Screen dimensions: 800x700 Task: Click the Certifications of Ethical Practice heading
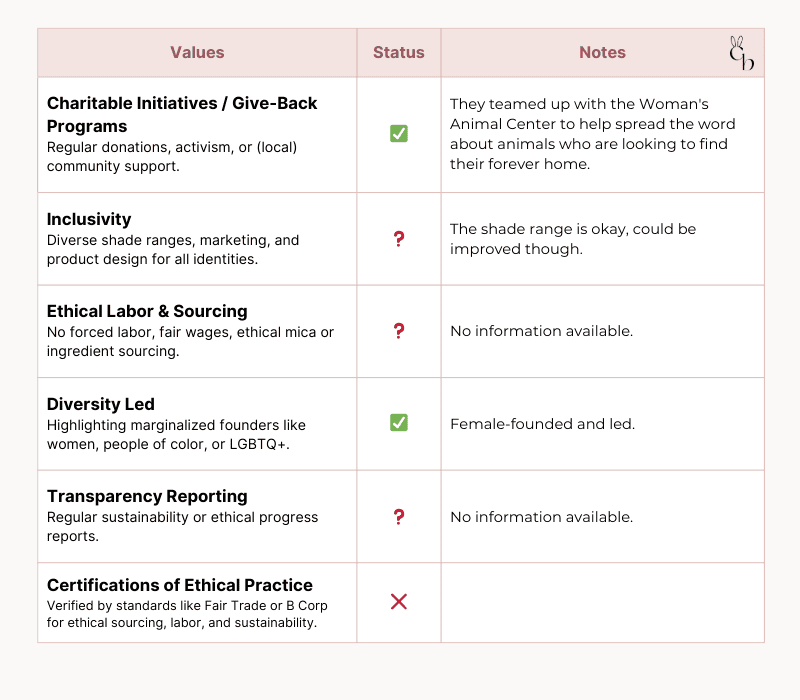point(180,585)
